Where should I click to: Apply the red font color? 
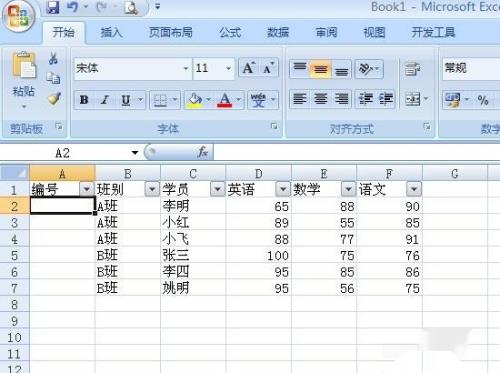pyautogui.click(x=225, y=100)
